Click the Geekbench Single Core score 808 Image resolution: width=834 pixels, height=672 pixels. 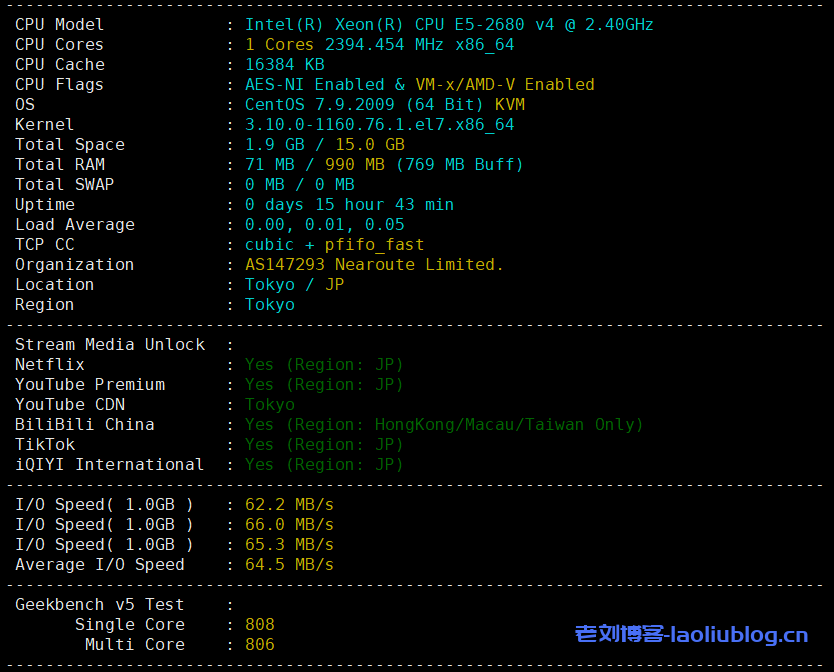(260, 624)
